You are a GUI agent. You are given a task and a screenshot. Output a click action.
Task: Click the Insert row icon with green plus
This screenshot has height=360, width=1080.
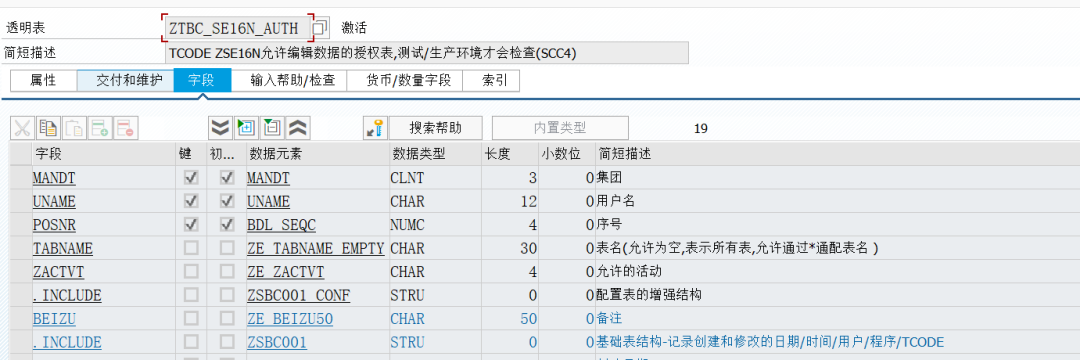[100, 128]
